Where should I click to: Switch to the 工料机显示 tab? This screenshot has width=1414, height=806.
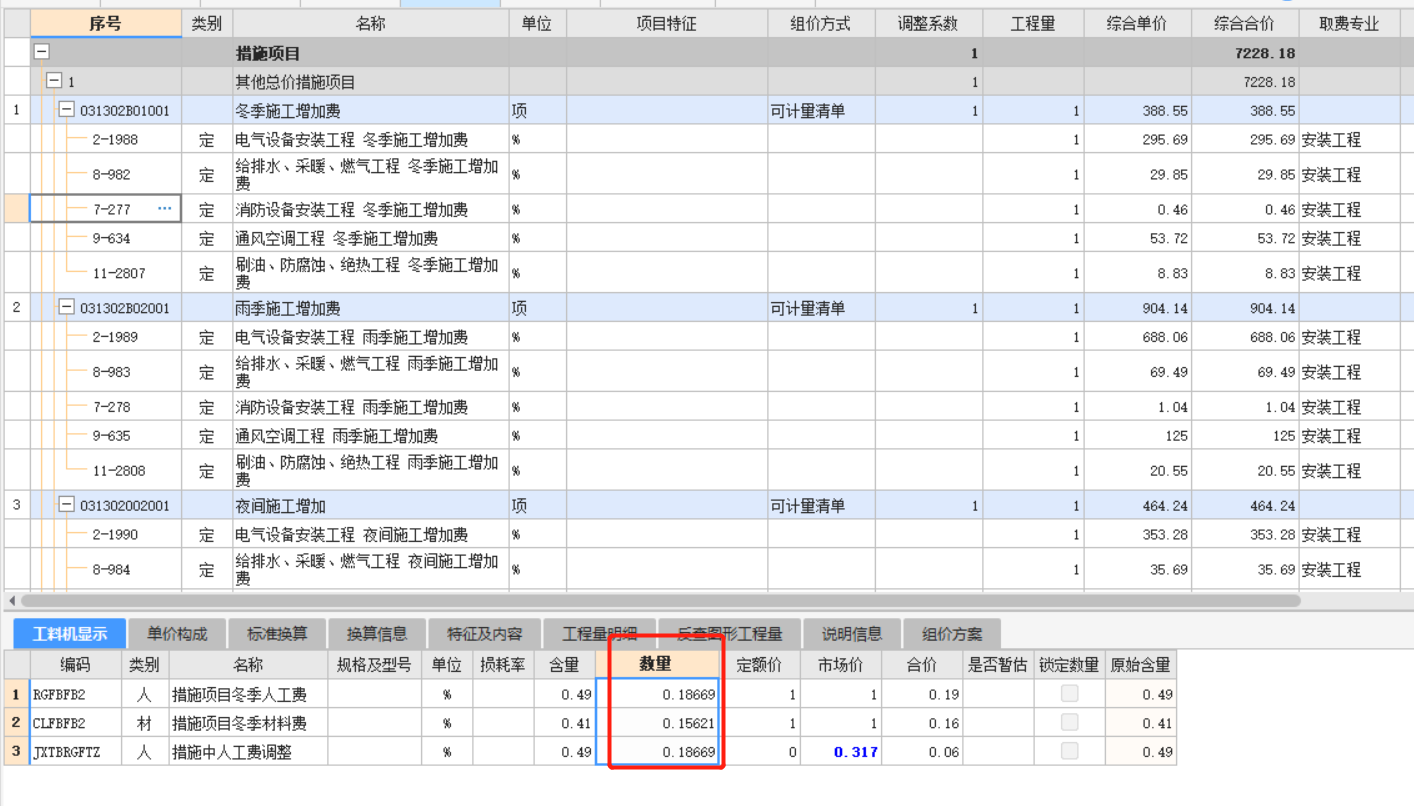pyautogui.click(x=70, y=633)
